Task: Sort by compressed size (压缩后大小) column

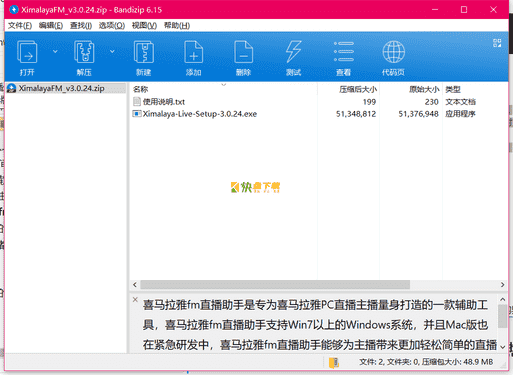Action: 348,89
